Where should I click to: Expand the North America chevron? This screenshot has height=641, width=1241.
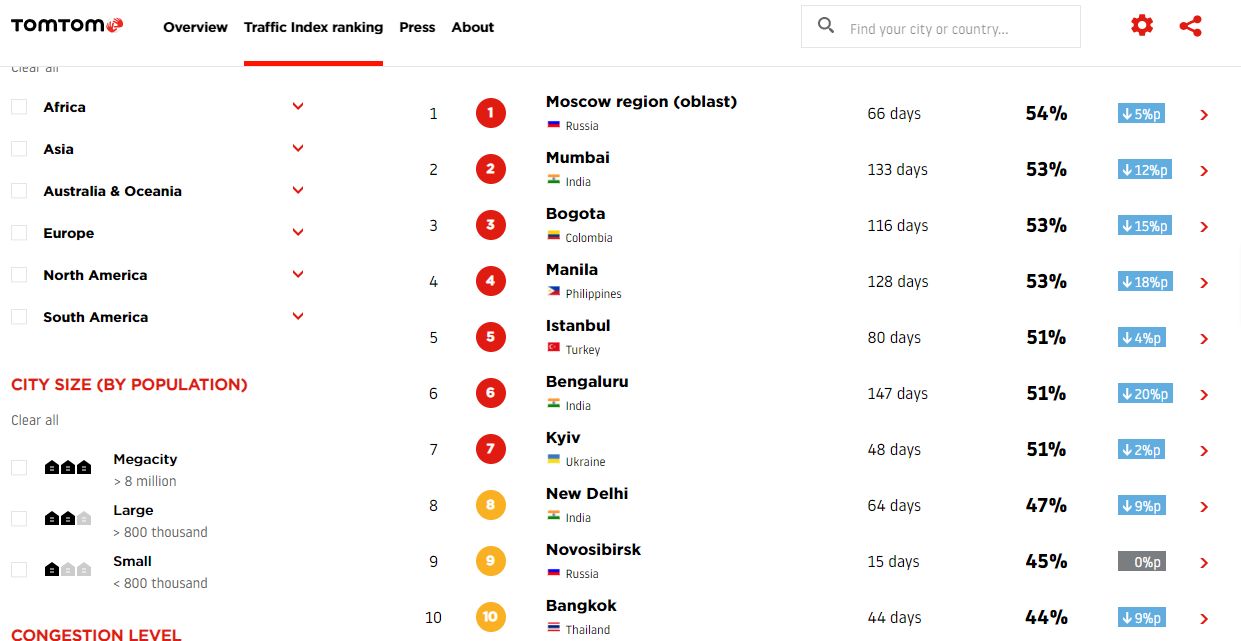click(298, 274)
